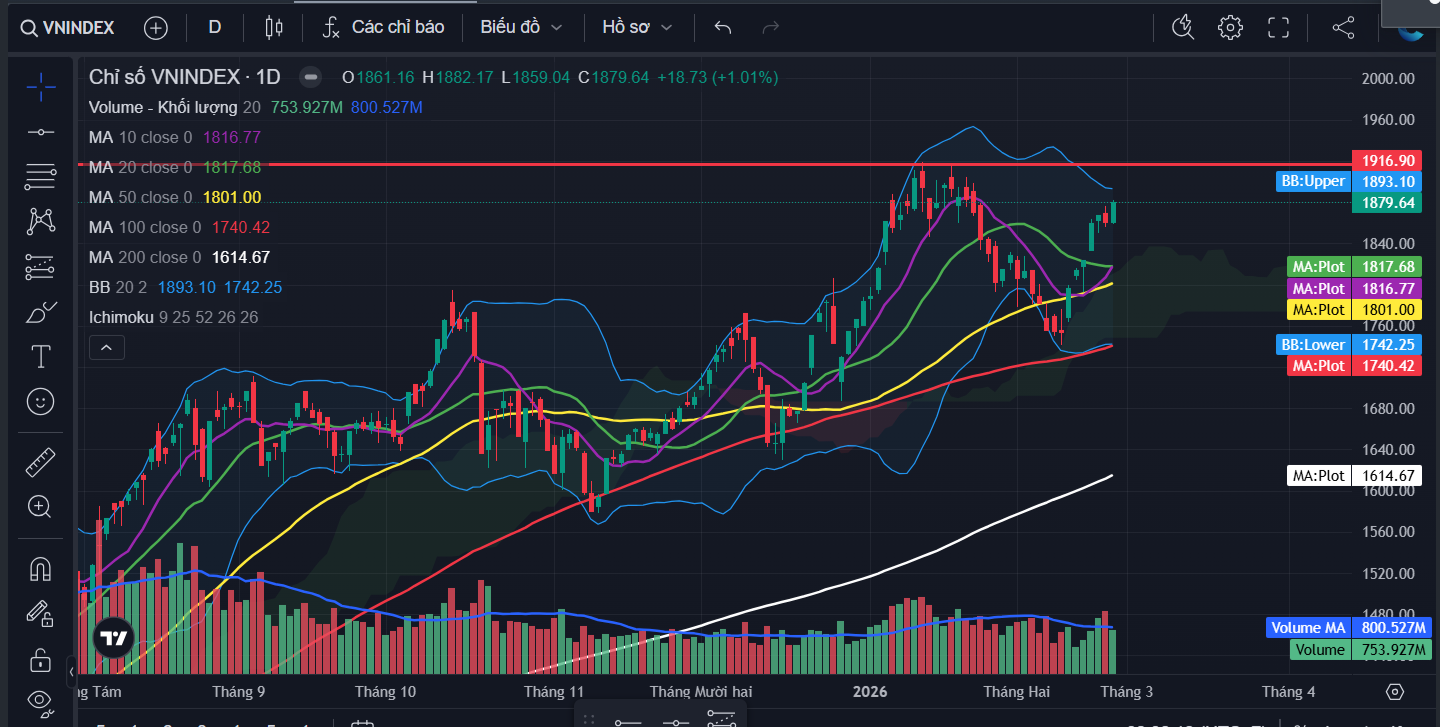1440x727 pixels.
Task: Open chart settings gear
Action: [1230, 27]
